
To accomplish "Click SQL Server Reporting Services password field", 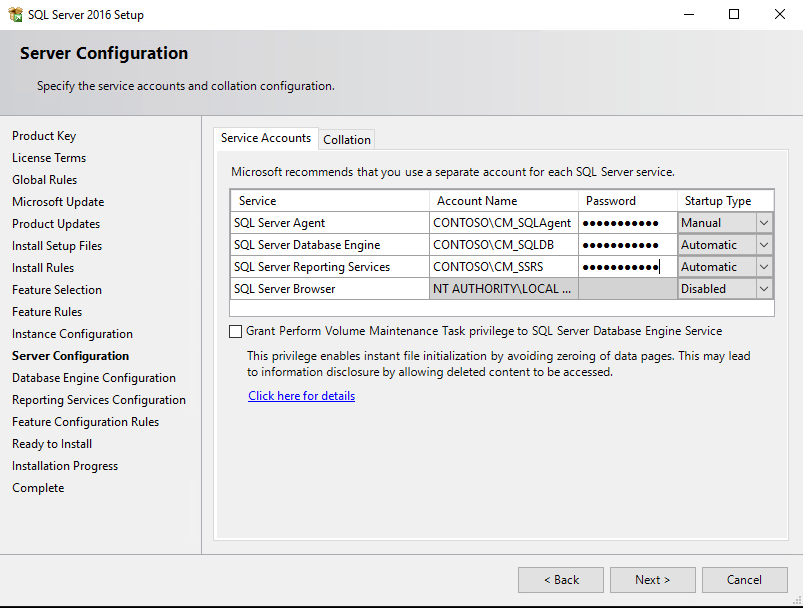I will click(x=628, y=267).
